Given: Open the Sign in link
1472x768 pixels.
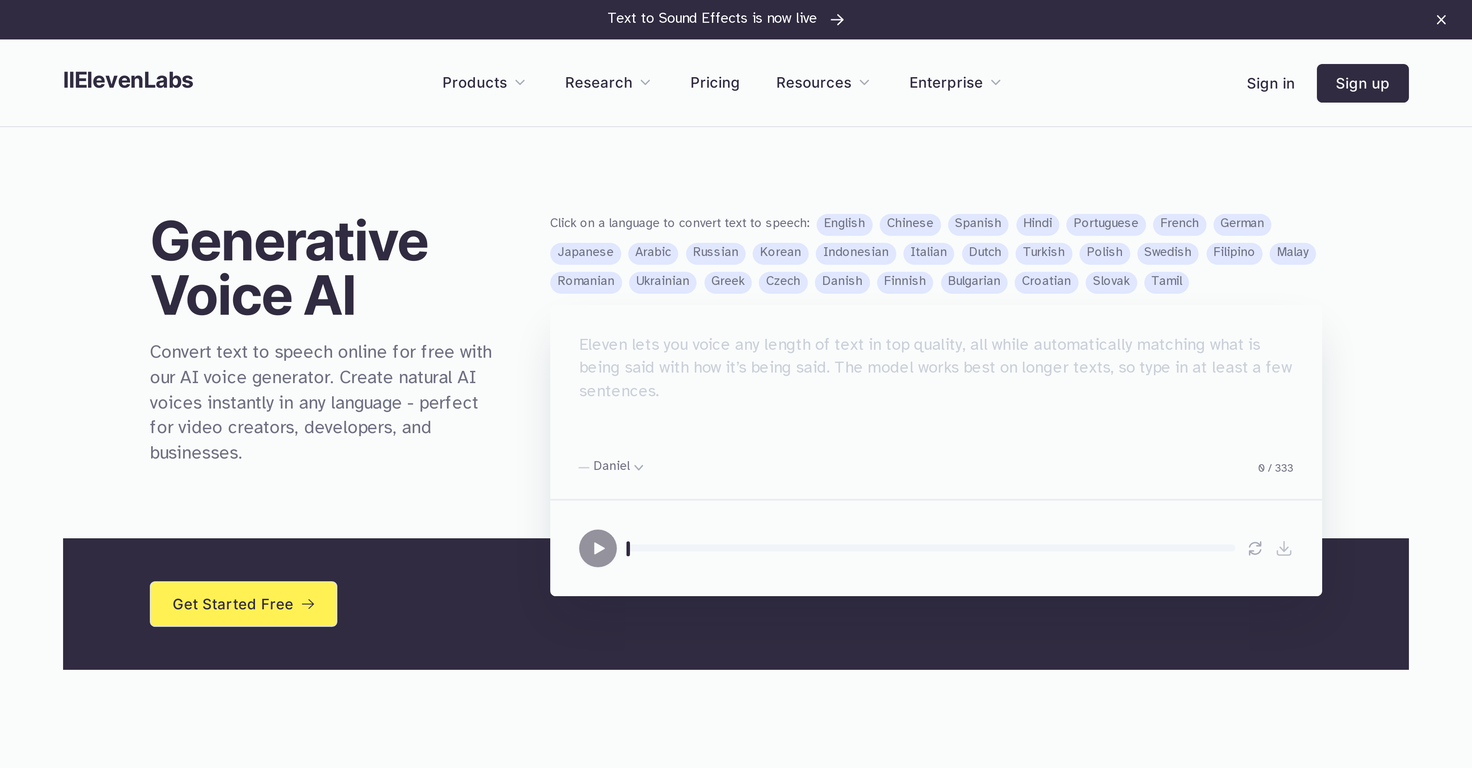Looking at the screenshot, I should (1270, 84).
